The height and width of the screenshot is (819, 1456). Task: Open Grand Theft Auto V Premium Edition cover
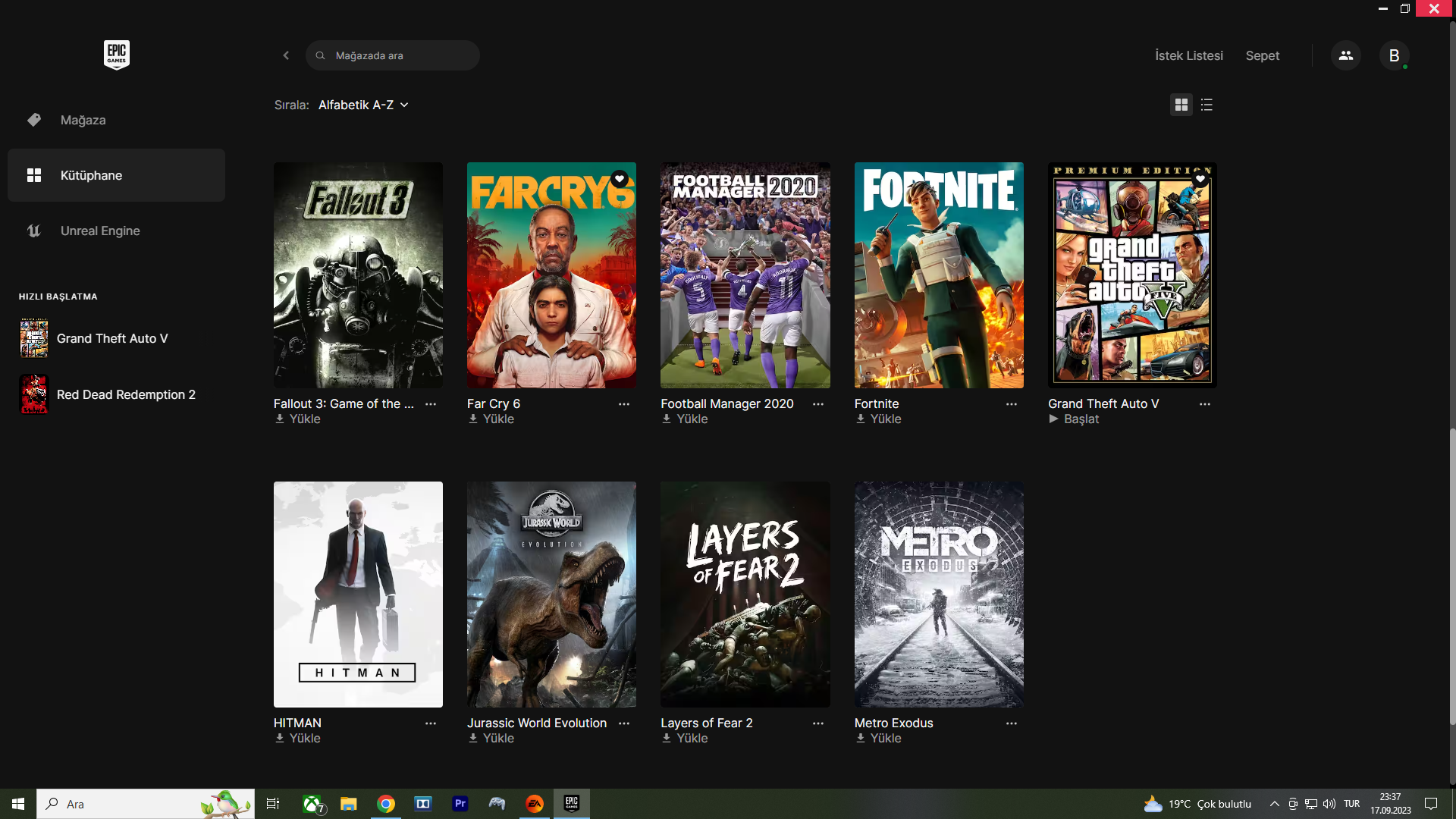(x=1132, y=275)
